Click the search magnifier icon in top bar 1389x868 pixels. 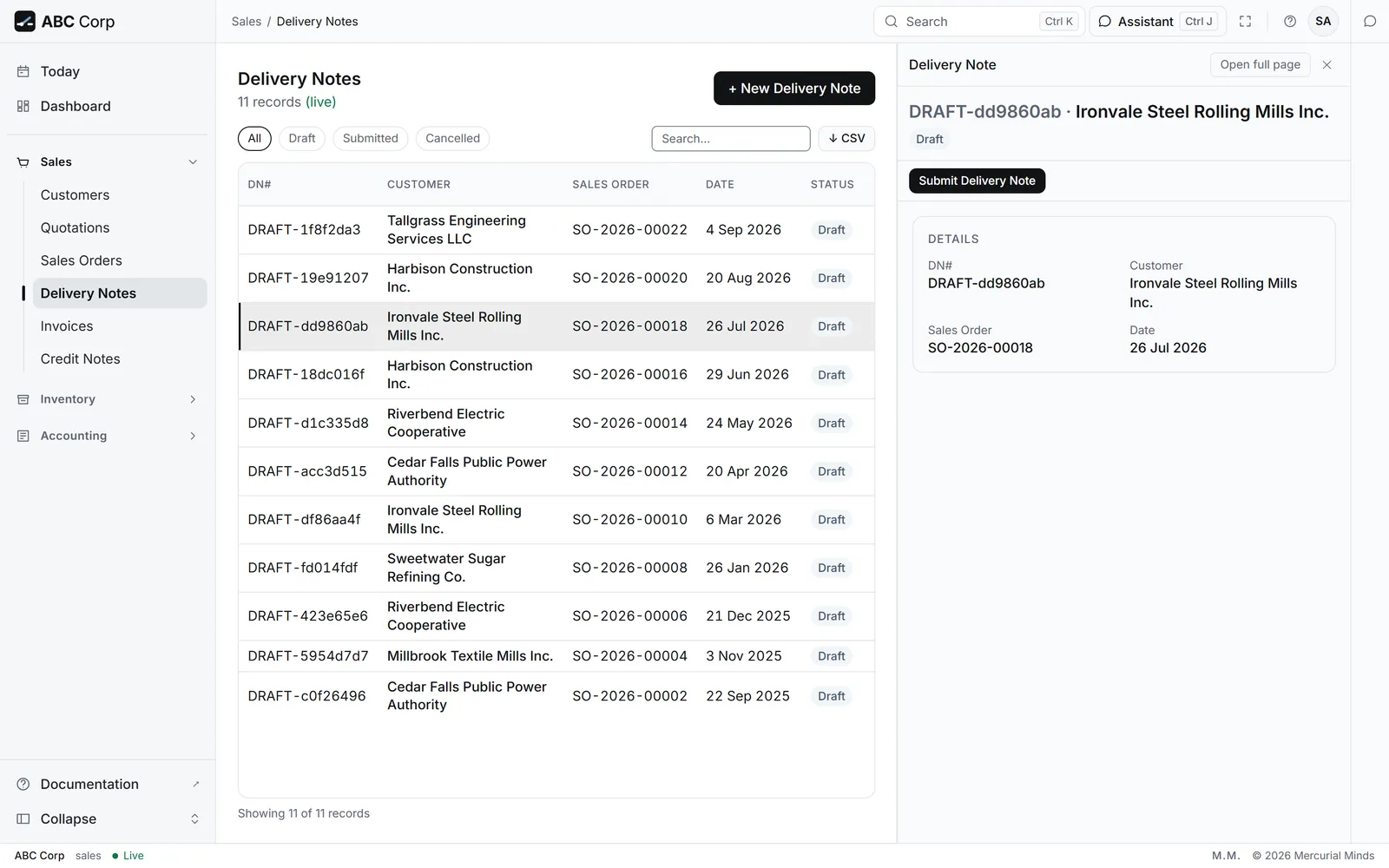click(x=891, y=22)
